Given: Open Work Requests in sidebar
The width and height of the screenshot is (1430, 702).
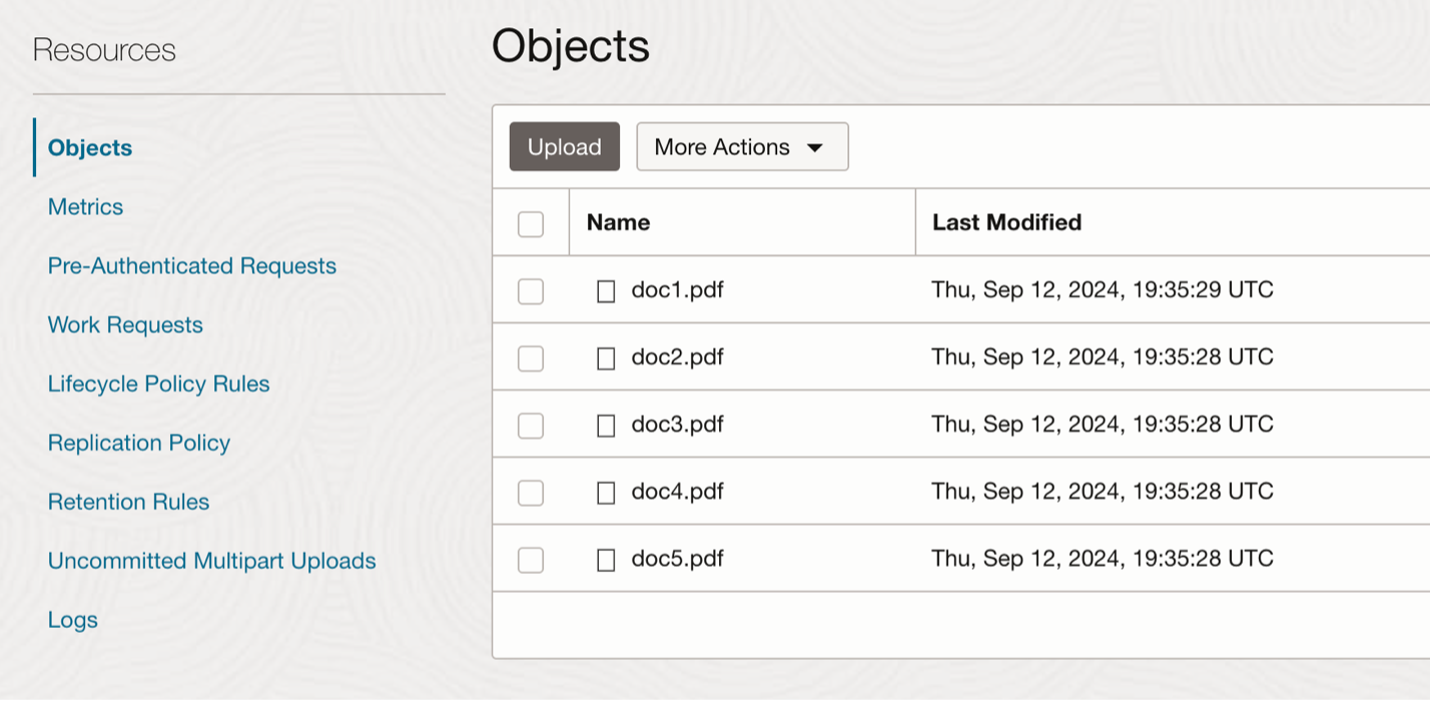Looking at the screenshot, I should coord(125,325).
